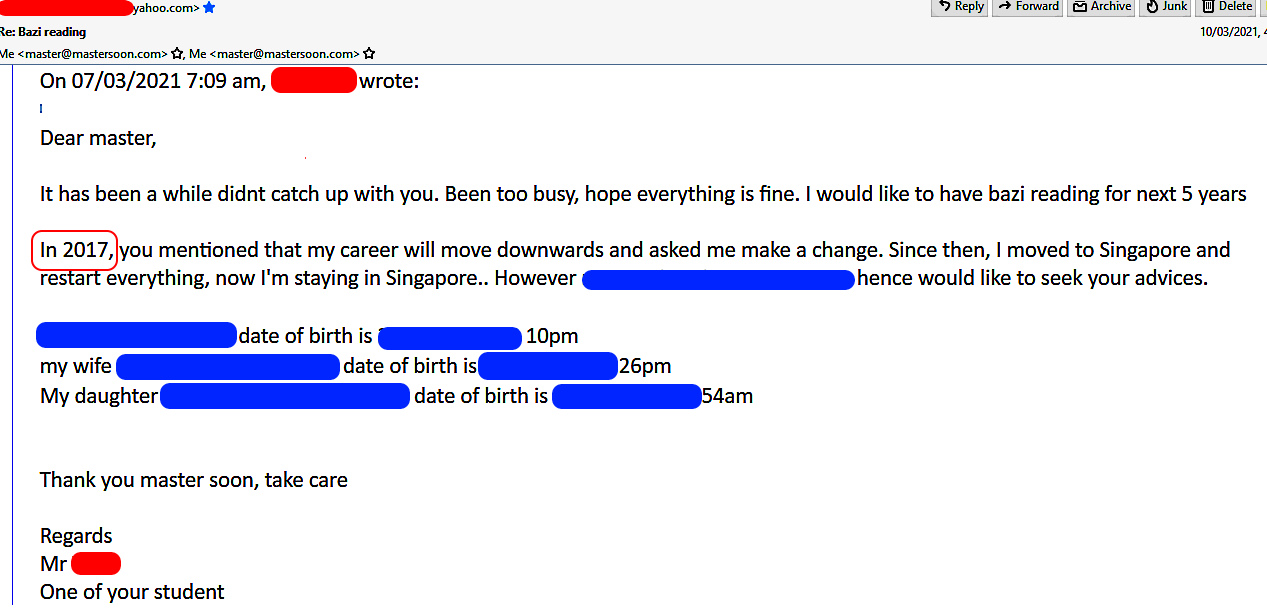This screenshot has width=1267, height=616.
Task: Click 'Thank you master soon, take care' line
Action: click(x=193, y=480)
